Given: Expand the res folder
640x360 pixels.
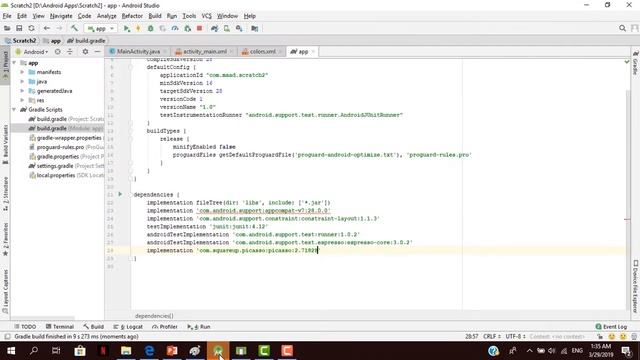Looking at the screenshot, I should pyautogui.click(x=22, y=100).
